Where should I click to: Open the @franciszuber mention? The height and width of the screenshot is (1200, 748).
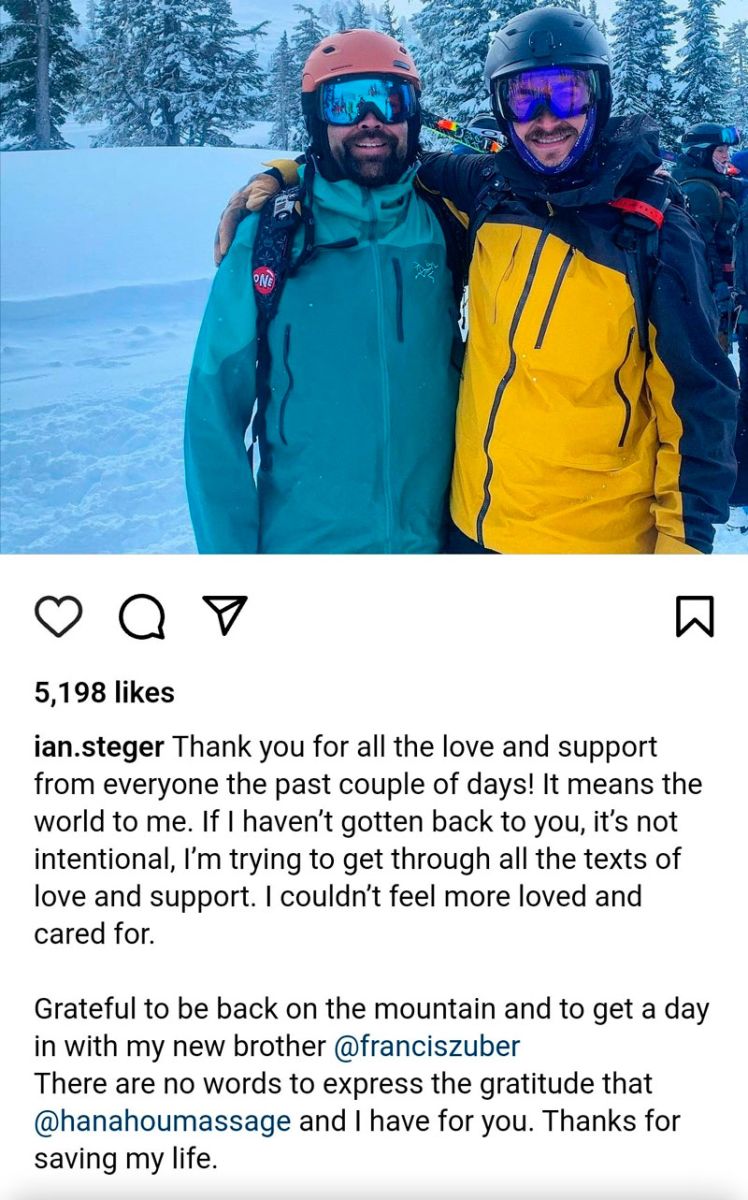click(x=426, y=1046)
